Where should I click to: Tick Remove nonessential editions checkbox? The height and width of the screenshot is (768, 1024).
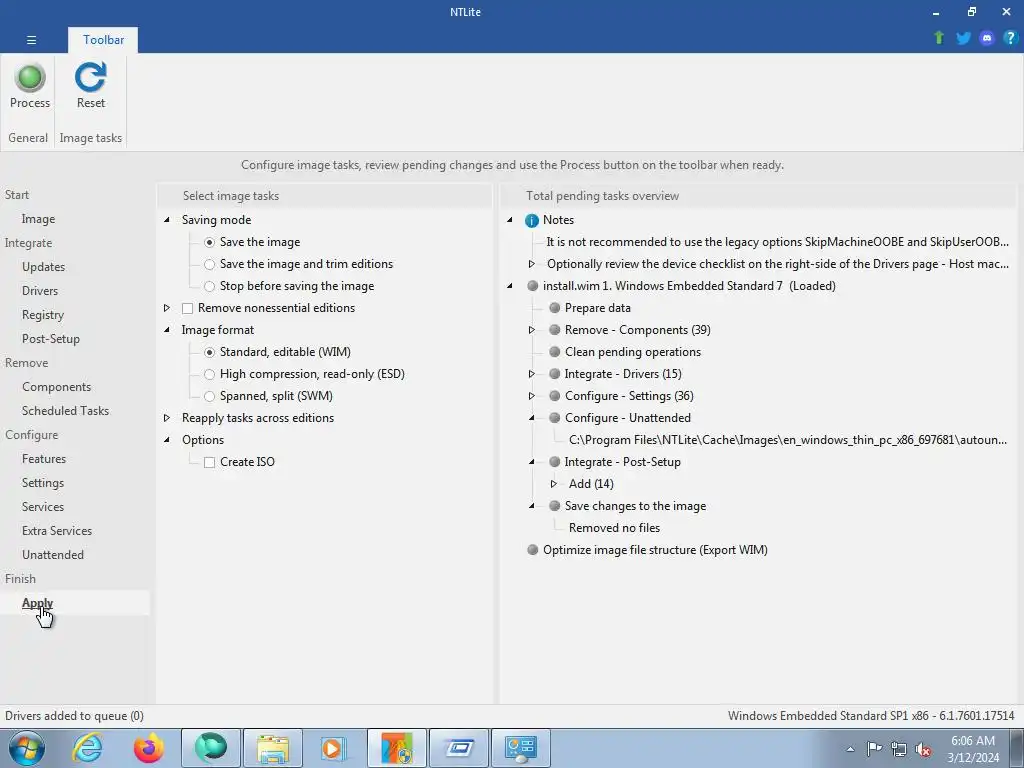(x=187, y=308)
